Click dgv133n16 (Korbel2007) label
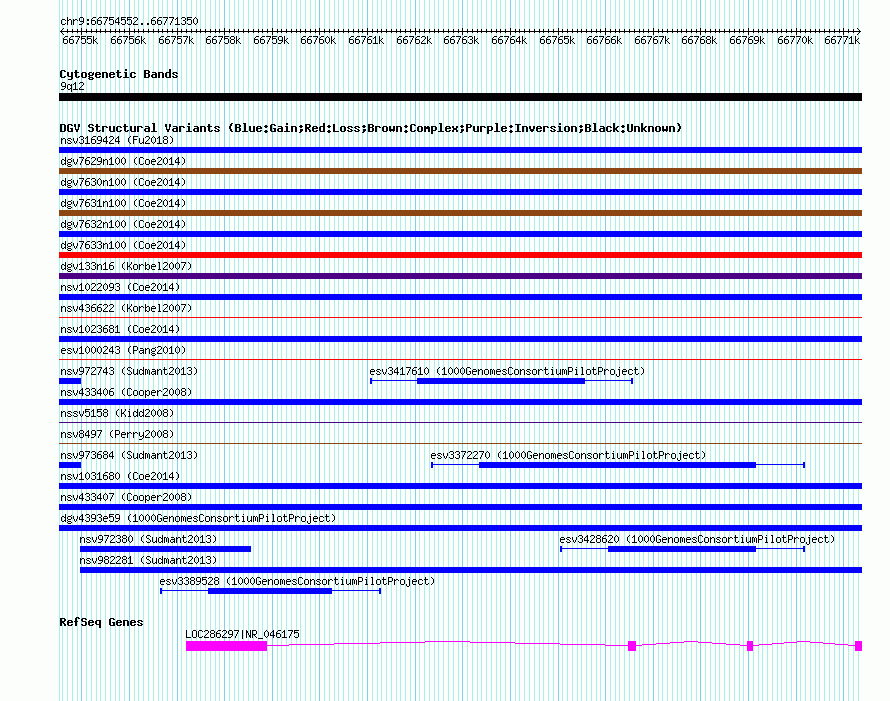Screen dimensions: 890x701 pos(126,266)
